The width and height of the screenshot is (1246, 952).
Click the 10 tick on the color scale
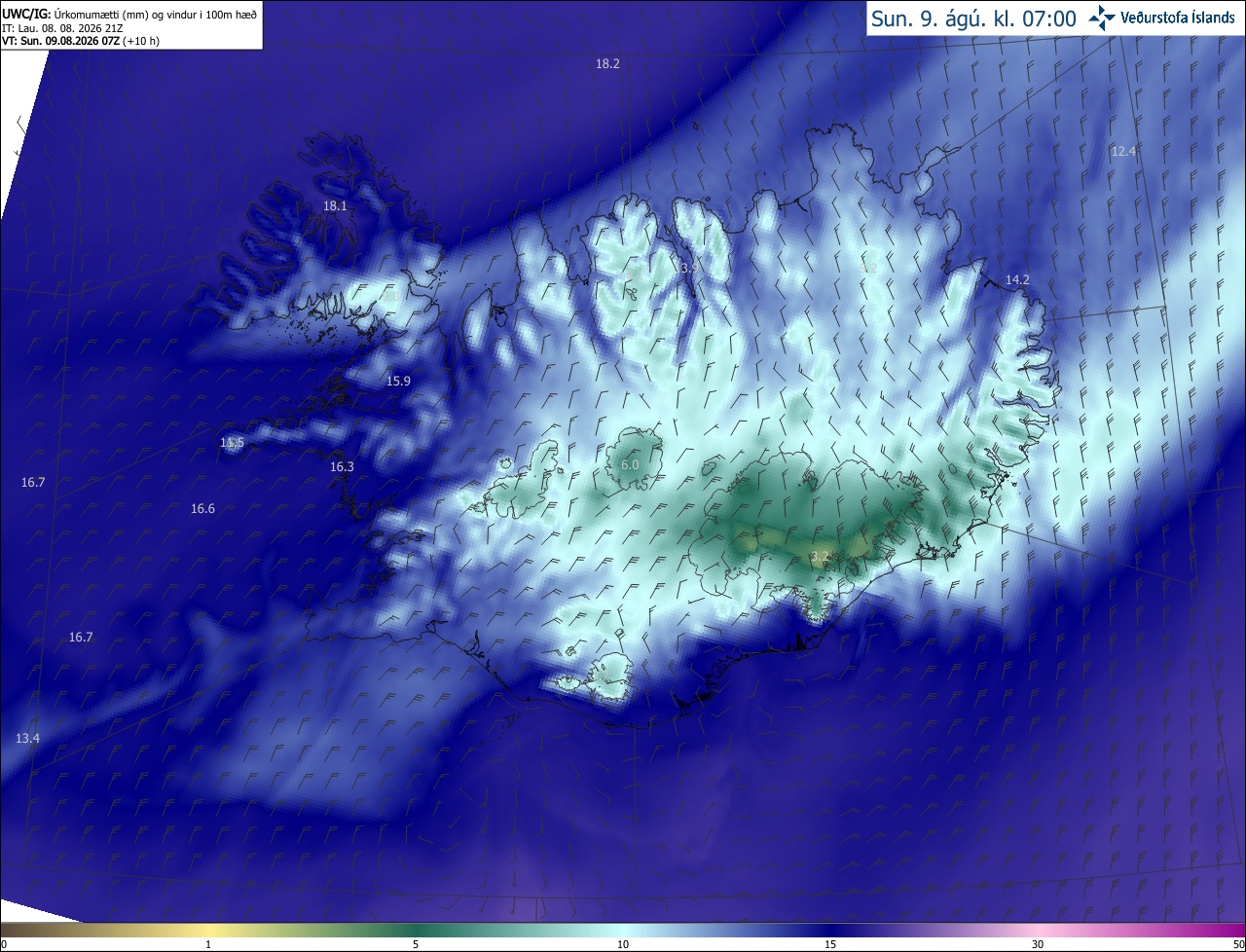click(x=623, y=944)
